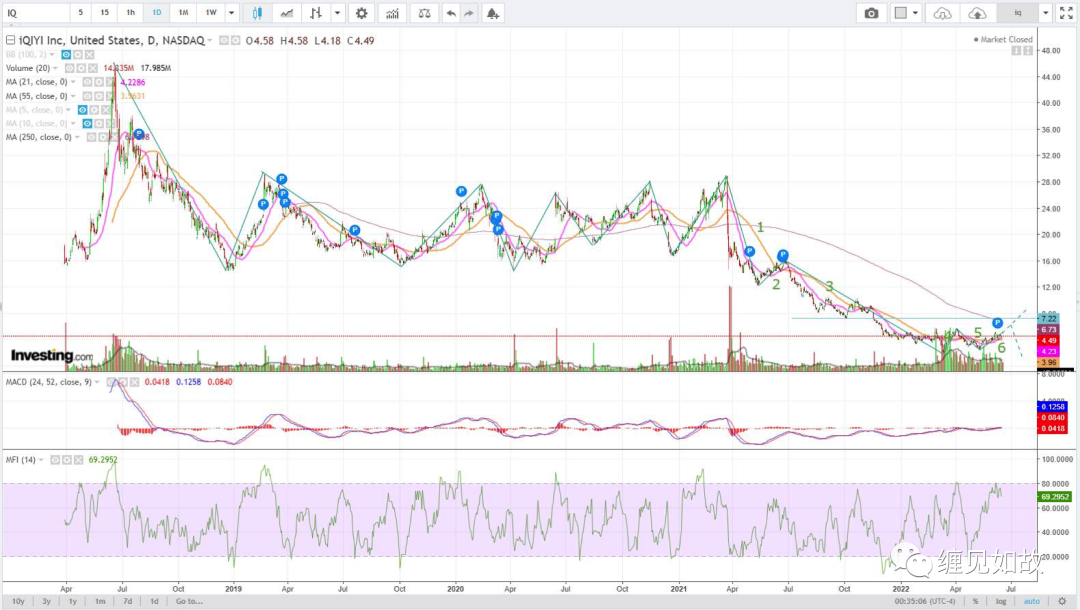This screenshot has height=610, width=1080.
Task: Open settings for MFI (14) indicator
Action: (67, 459)
